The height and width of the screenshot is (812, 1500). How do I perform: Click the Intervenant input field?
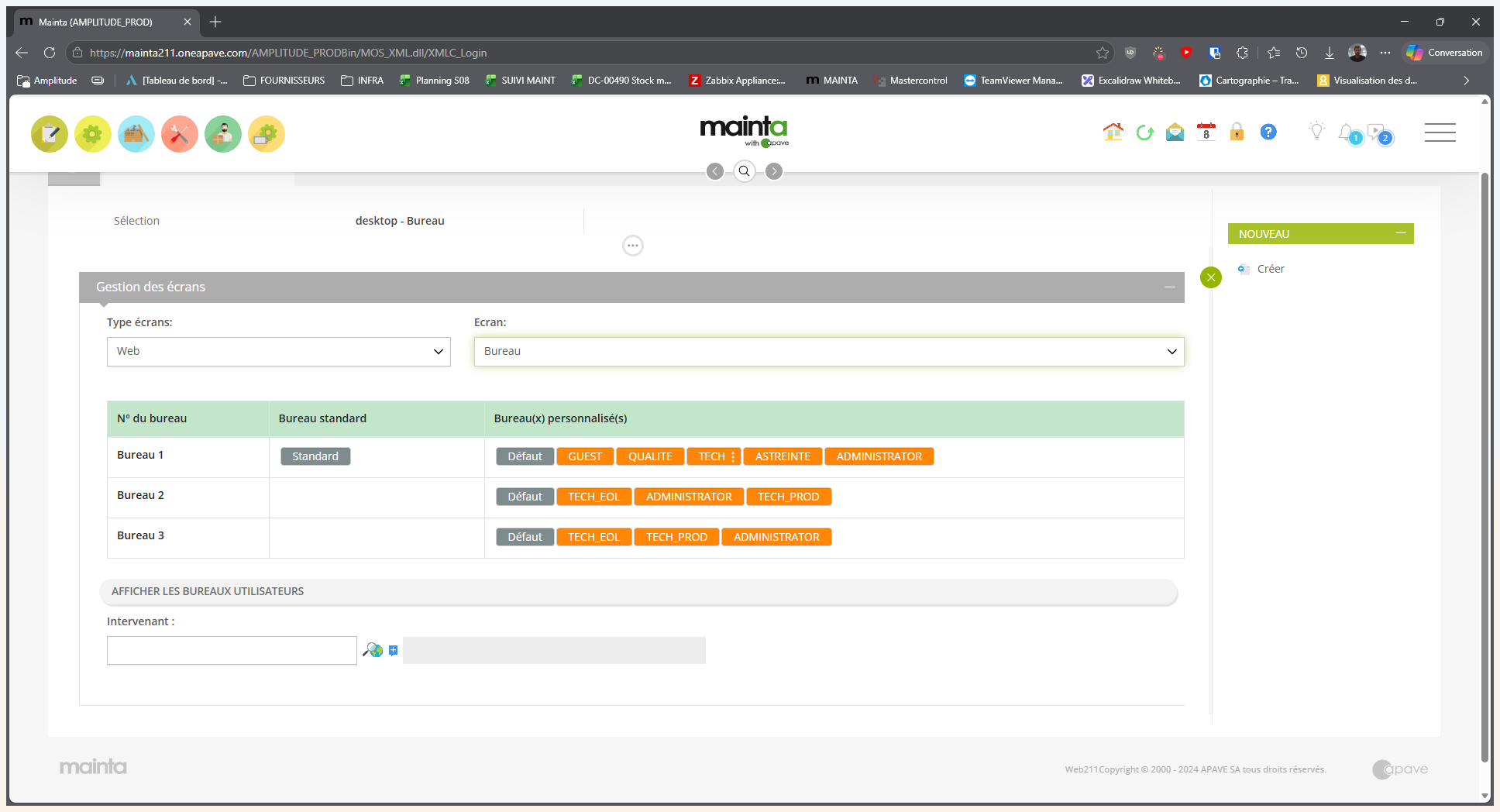[x=232, y=651]
